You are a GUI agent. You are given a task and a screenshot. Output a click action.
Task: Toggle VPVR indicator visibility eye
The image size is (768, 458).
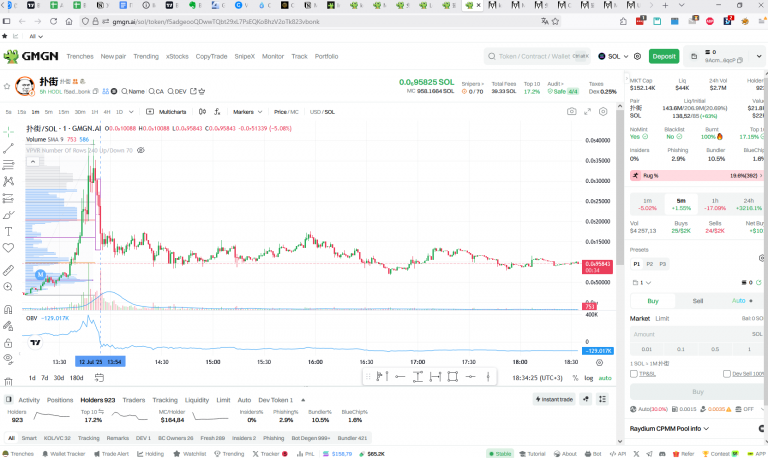pyautogui.click(x=141, y=150)
